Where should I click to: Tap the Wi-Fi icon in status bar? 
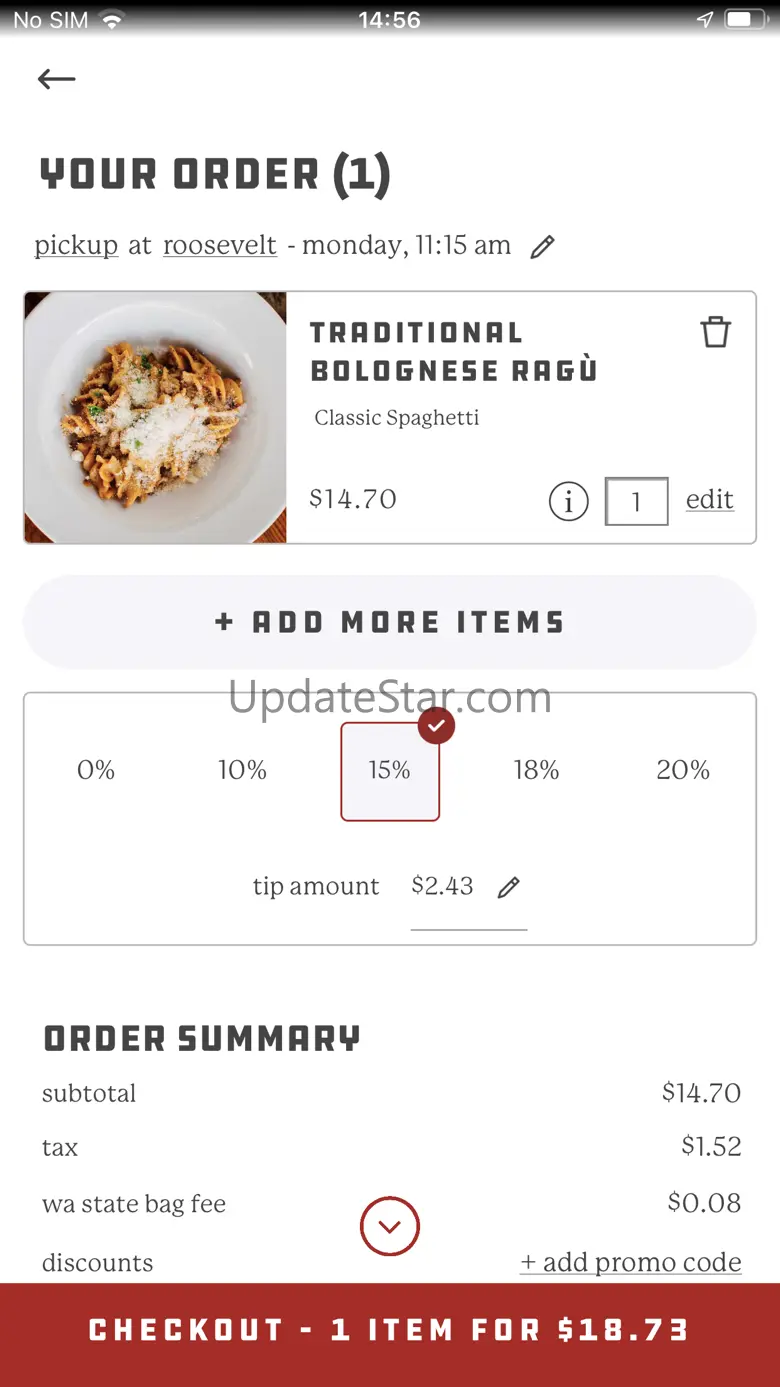tap(112, 20)
